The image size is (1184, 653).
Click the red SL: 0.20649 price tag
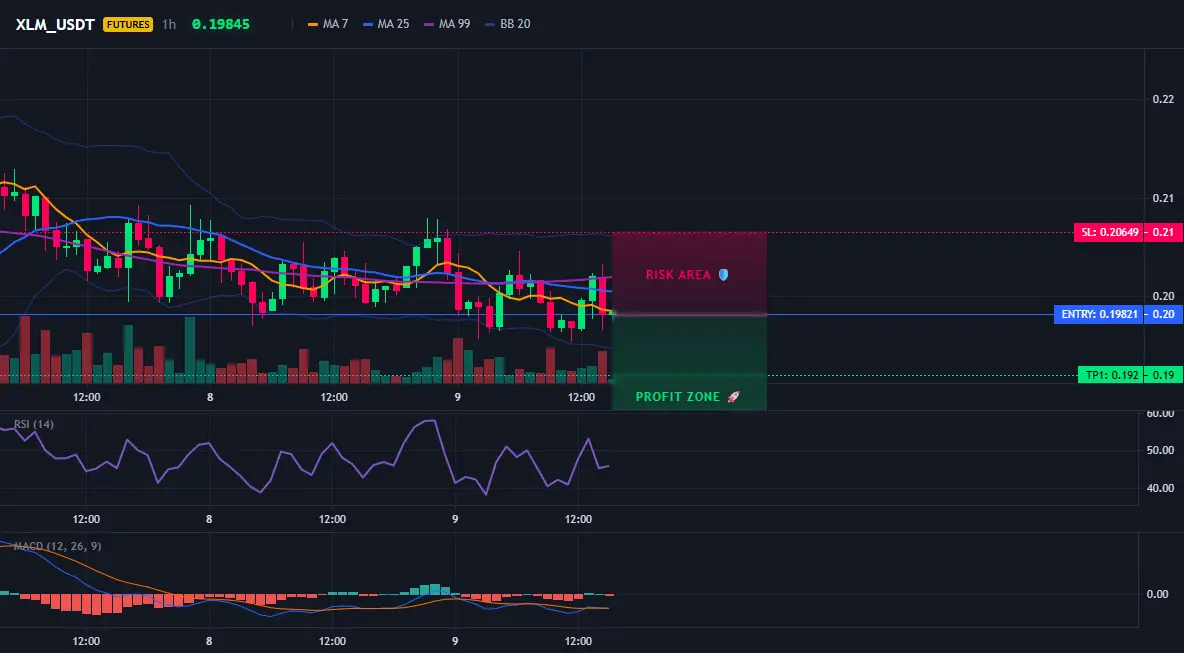(1109, 233)
